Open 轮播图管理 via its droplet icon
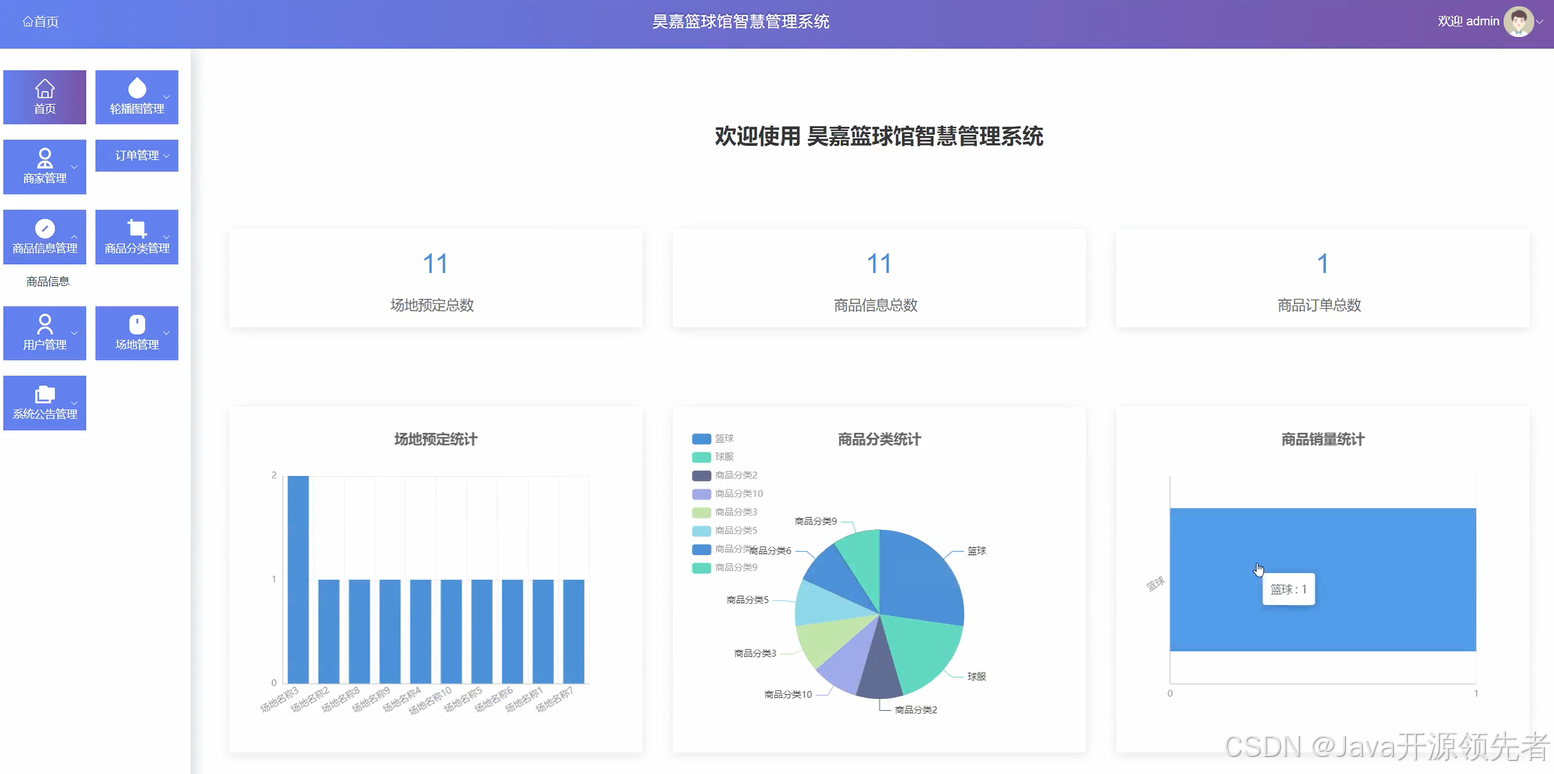This screenshot has height=774, width=1554. click(x=136, y=89)
